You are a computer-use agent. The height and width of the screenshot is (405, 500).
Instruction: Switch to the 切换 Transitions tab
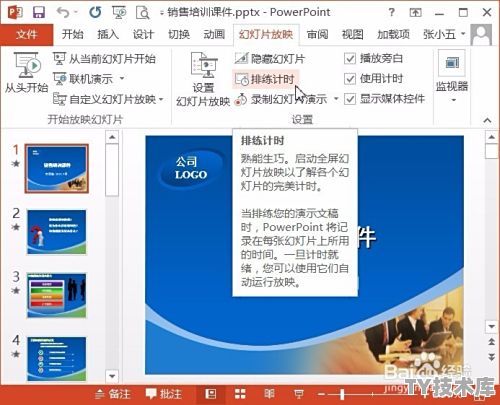click(179, 34)
